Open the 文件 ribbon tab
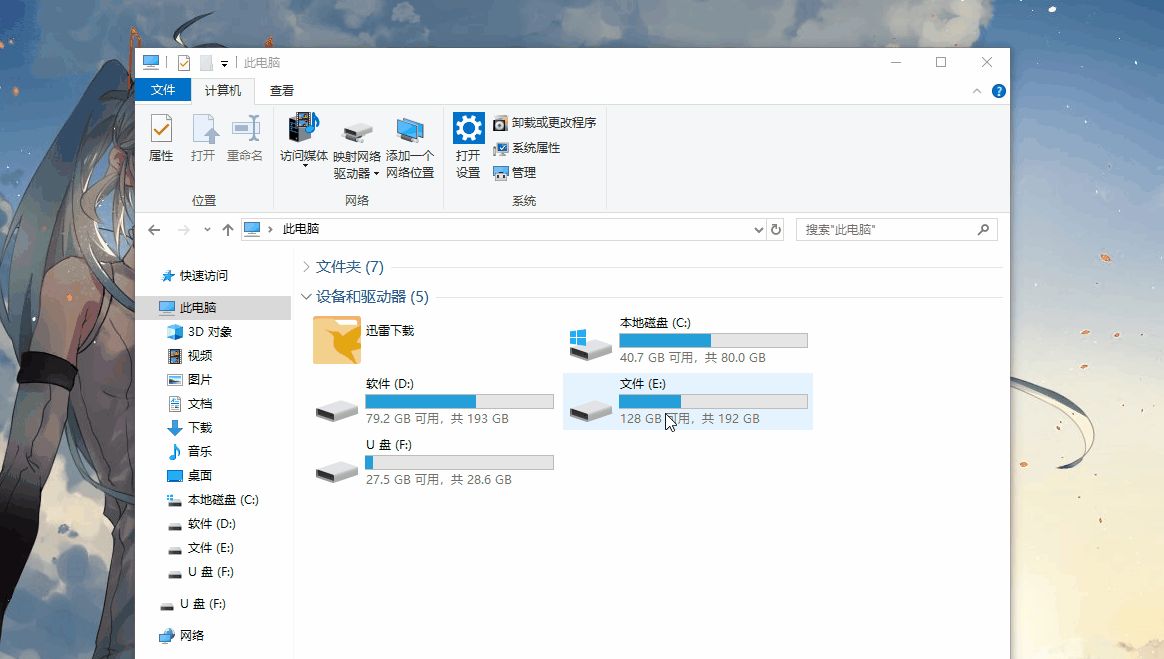 (x=163, y=90)
